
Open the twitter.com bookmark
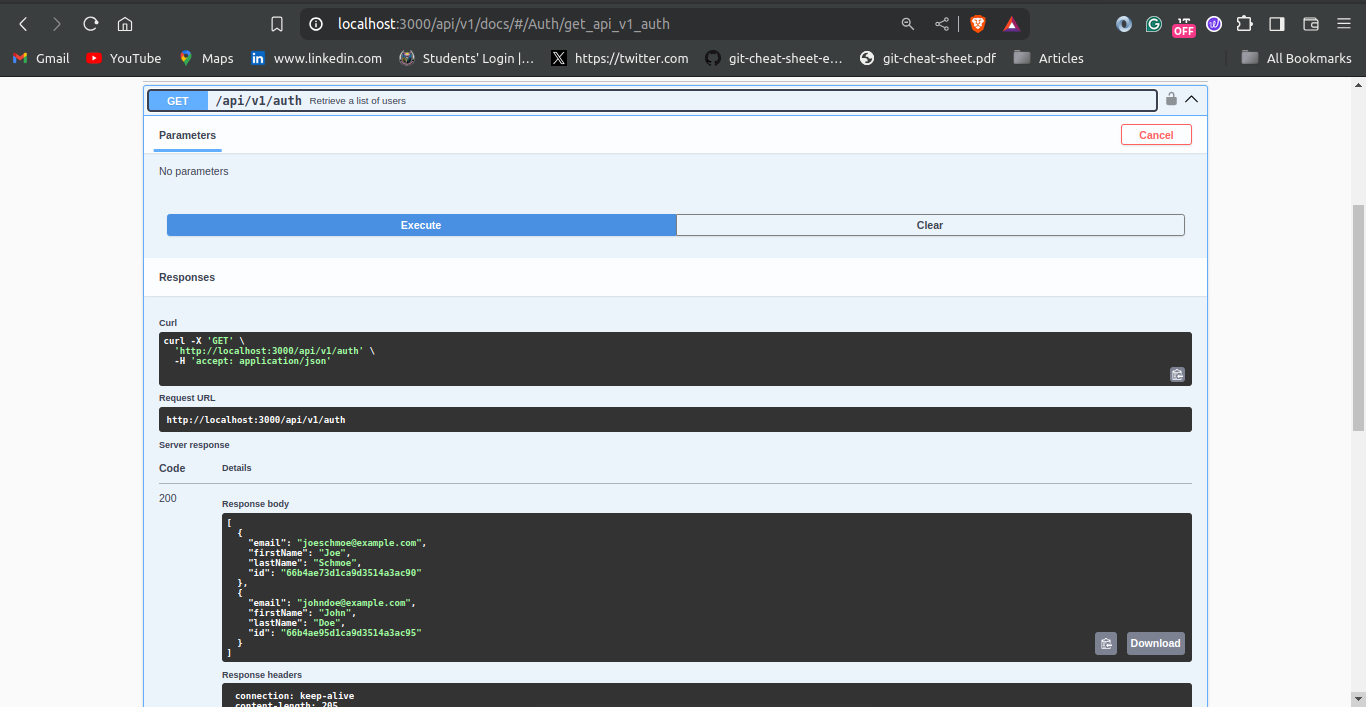620,58
